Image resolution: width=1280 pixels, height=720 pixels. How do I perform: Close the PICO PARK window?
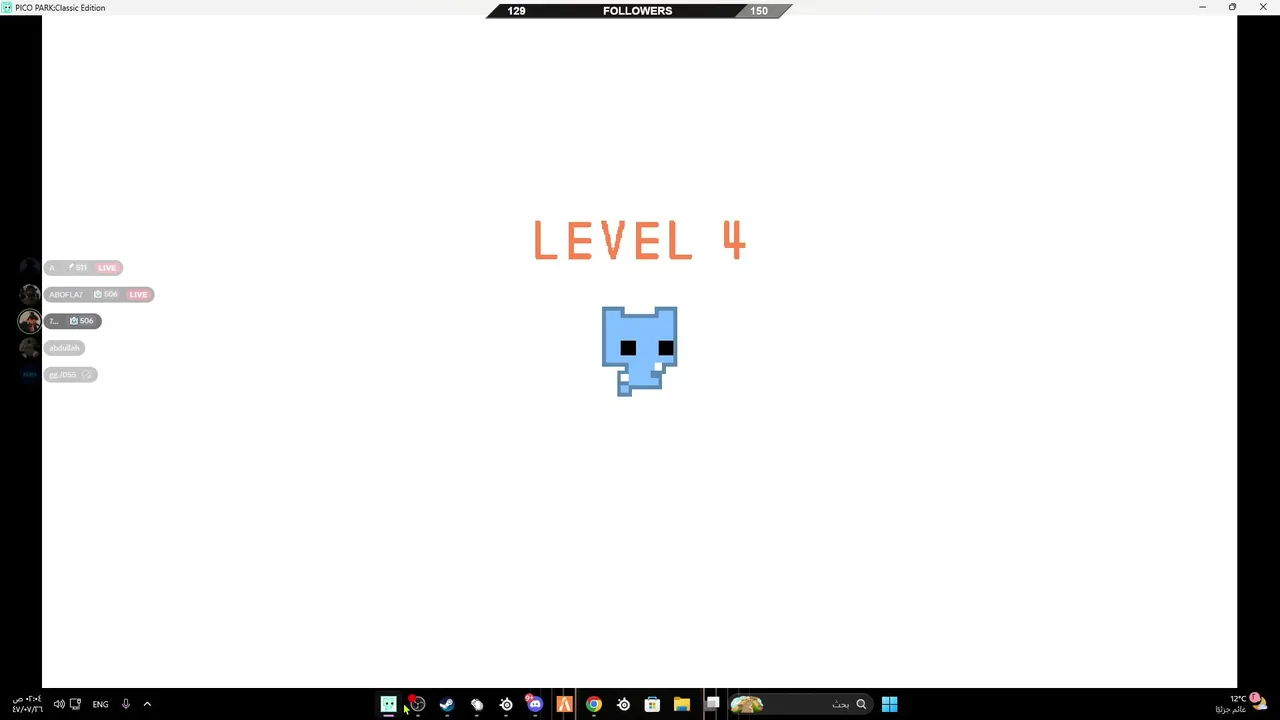[1262, 7]
